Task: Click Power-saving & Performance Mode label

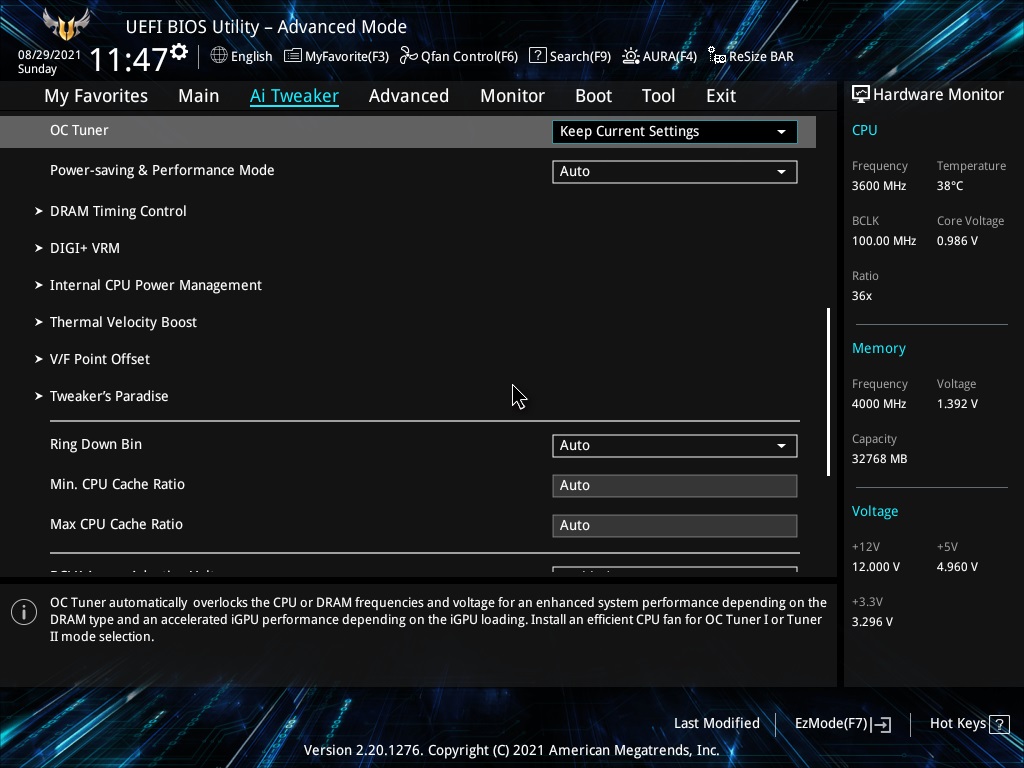Action: pyautogui.click(x=162, y=170)
